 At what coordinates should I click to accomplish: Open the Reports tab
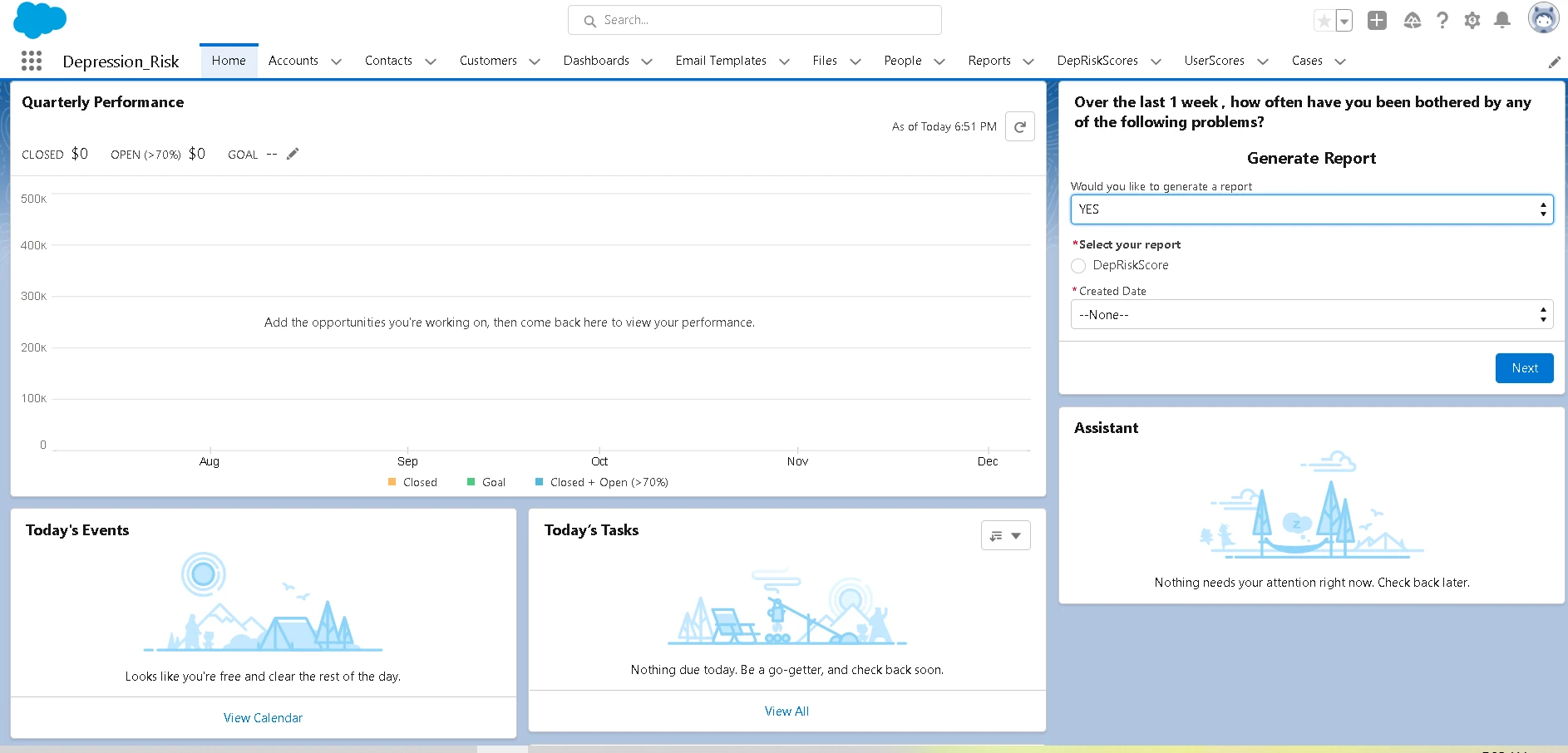click(x=989, y=61)
